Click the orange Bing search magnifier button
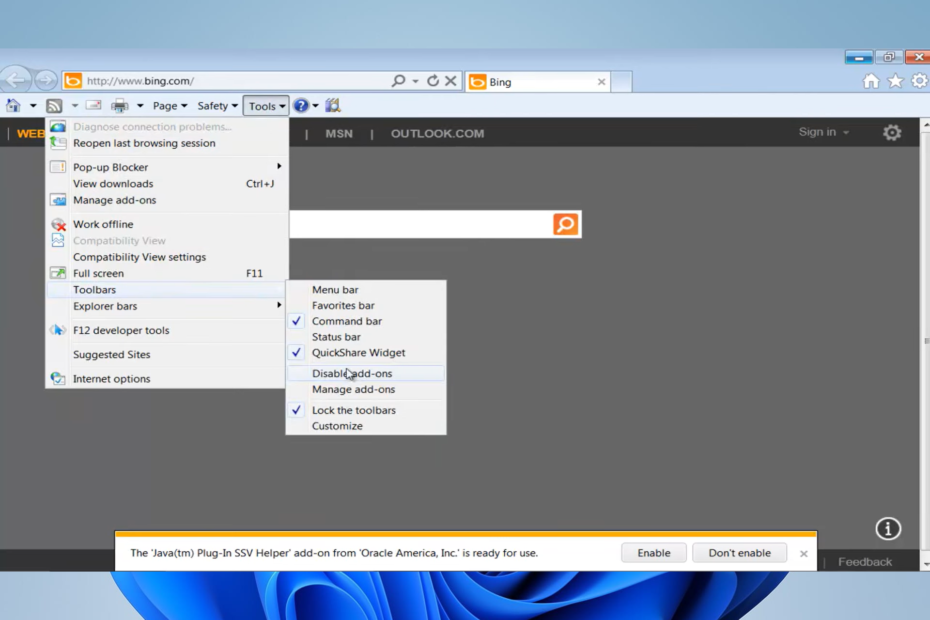The width and height of the screenshot is (930, 620). pyautogui.click(x=566, y=224)
